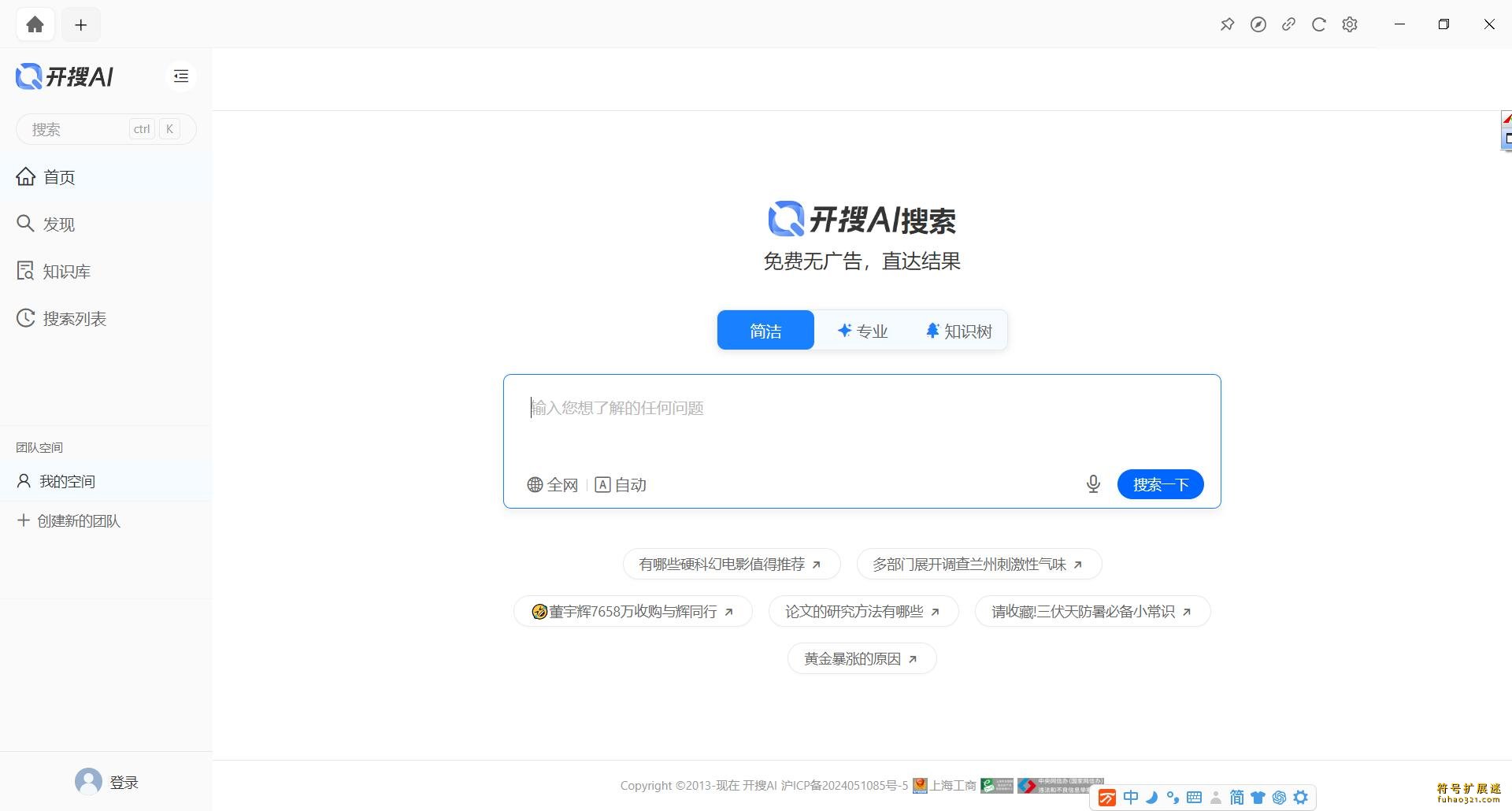Open 知识库 in the sidebar
This screenshot has height=811, width=1512.
[106, 272]
